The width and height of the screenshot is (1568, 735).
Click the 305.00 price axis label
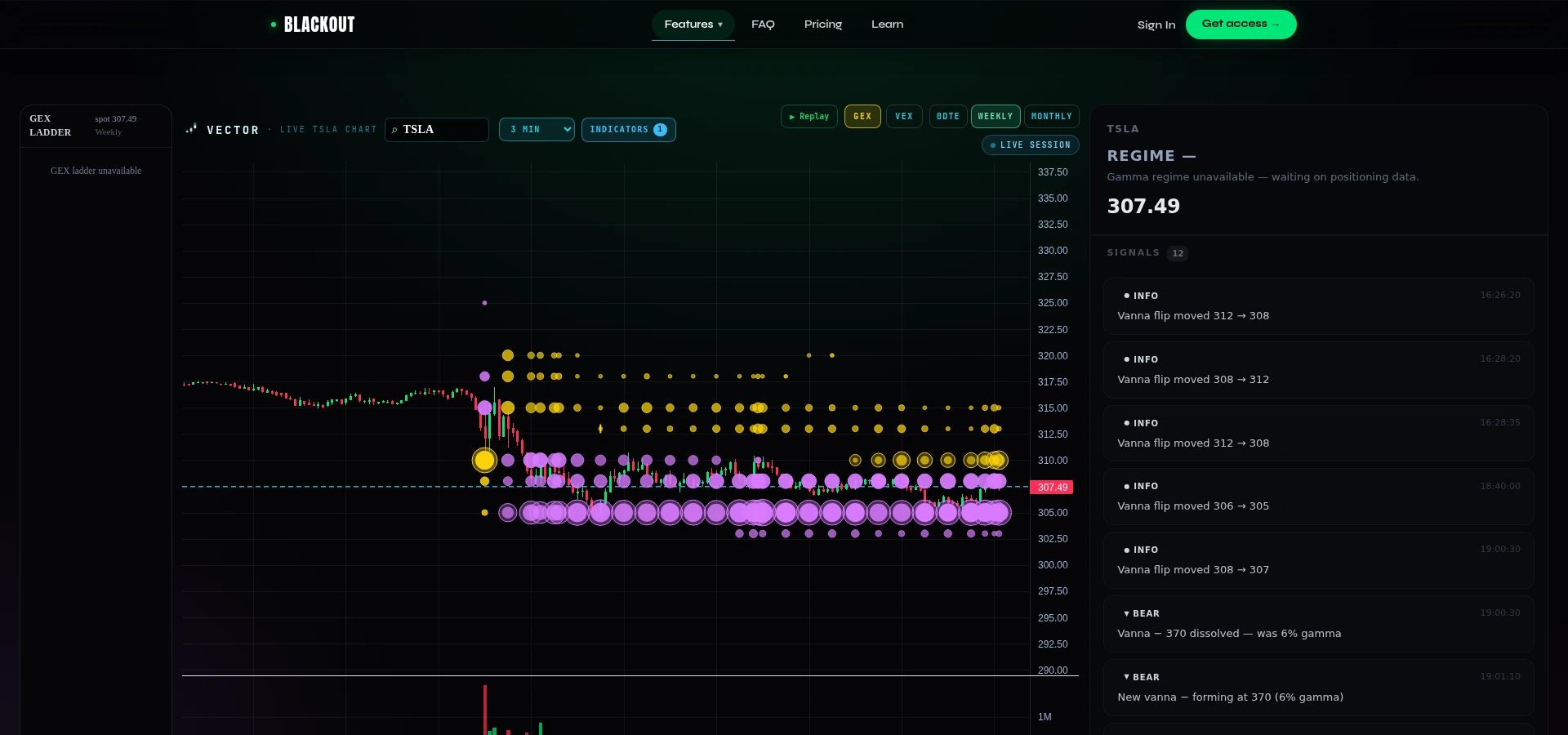click(1053, 513)
